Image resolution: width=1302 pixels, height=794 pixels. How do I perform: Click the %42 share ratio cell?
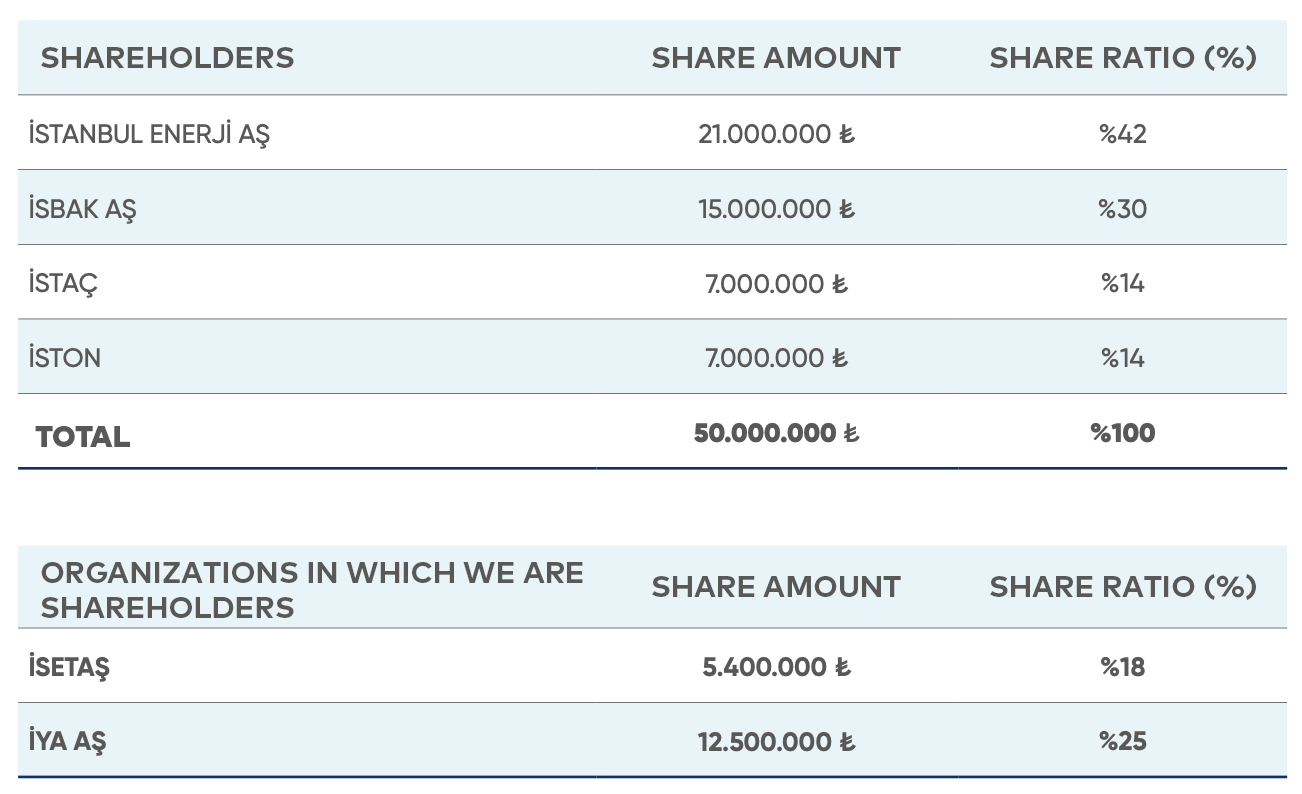click(1122, 134)
